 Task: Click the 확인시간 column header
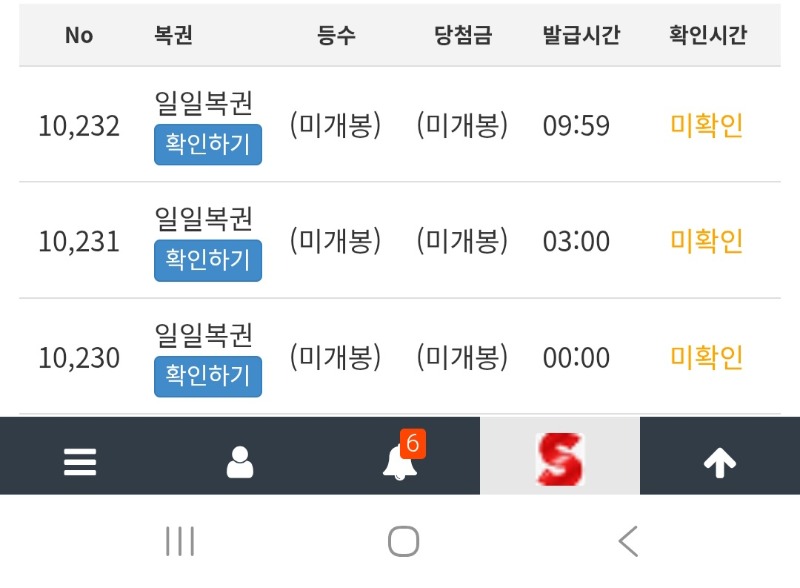tap(708, 35)
